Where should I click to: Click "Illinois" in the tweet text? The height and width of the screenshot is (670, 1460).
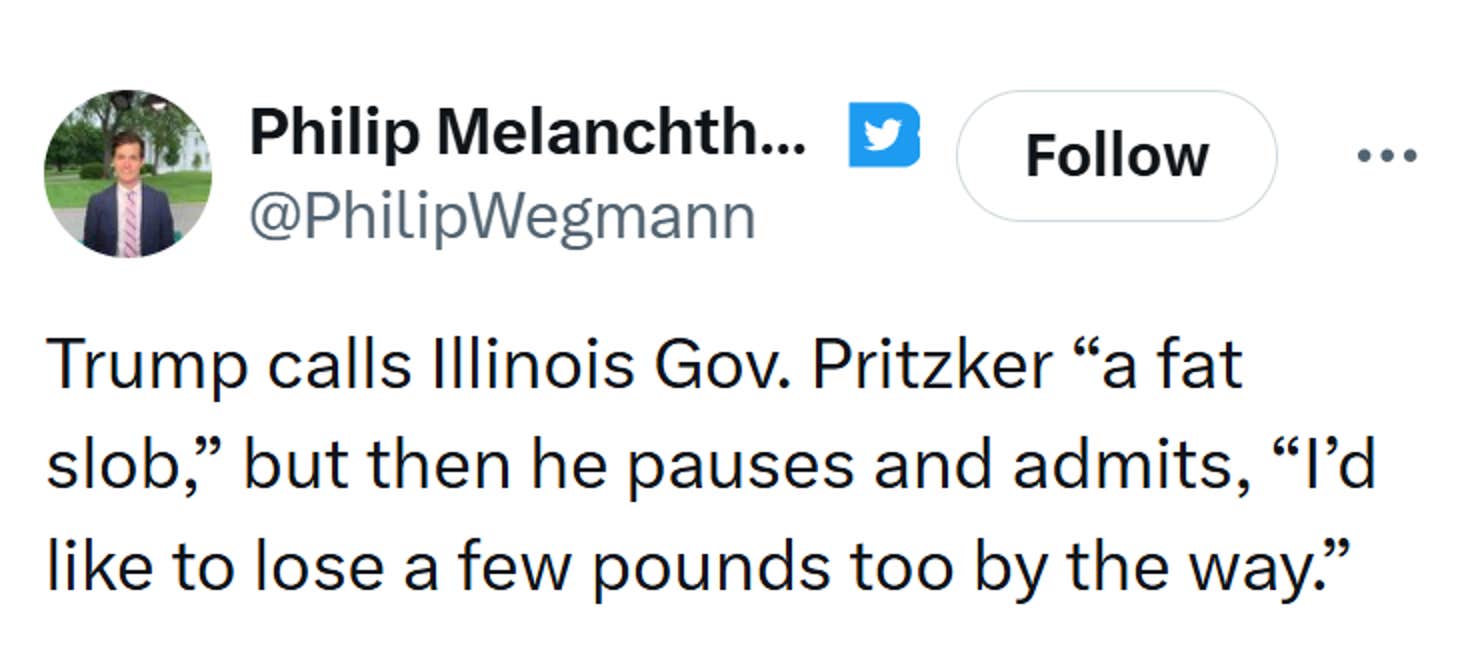532,366
